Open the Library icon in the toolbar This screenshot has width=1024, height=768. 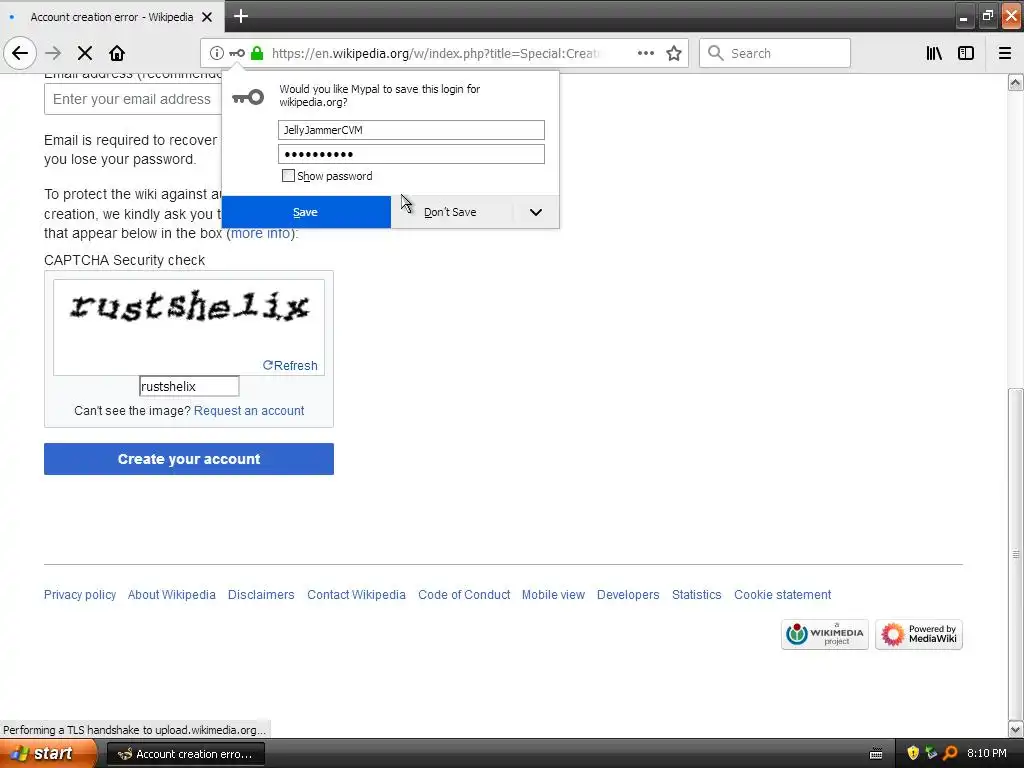[x=934, y=53]
